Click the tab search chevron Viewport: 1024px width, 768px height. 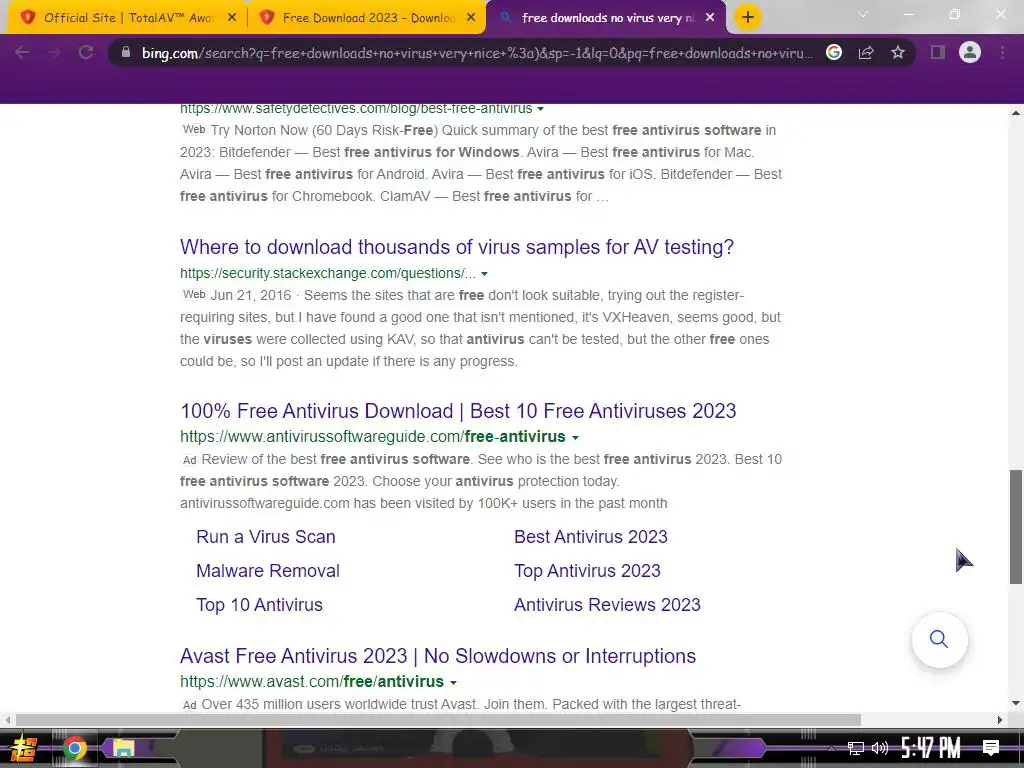tap(863, 14)
